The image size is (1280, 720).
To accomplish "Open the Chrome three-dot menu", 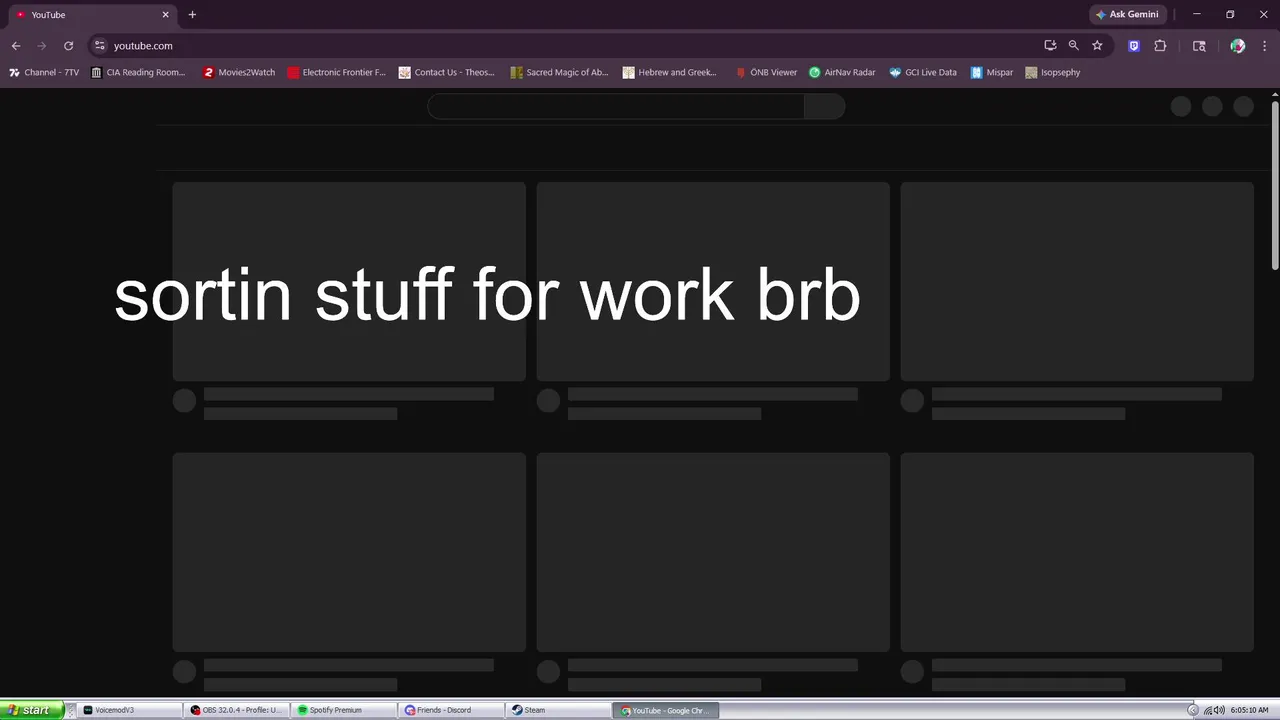I will coord(1265,46).
